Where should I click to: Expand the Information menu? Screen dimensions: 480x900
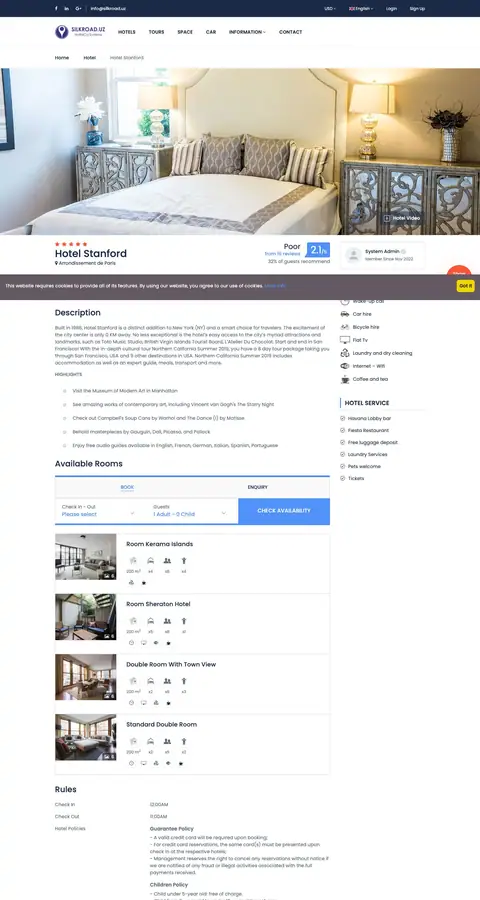pyautogui.click(x=247, y=32)
